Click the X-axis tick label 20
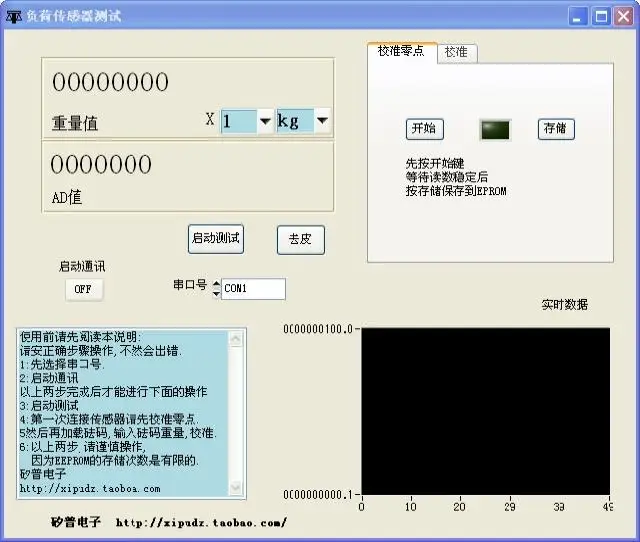640x542 pixels. [460, 507]
